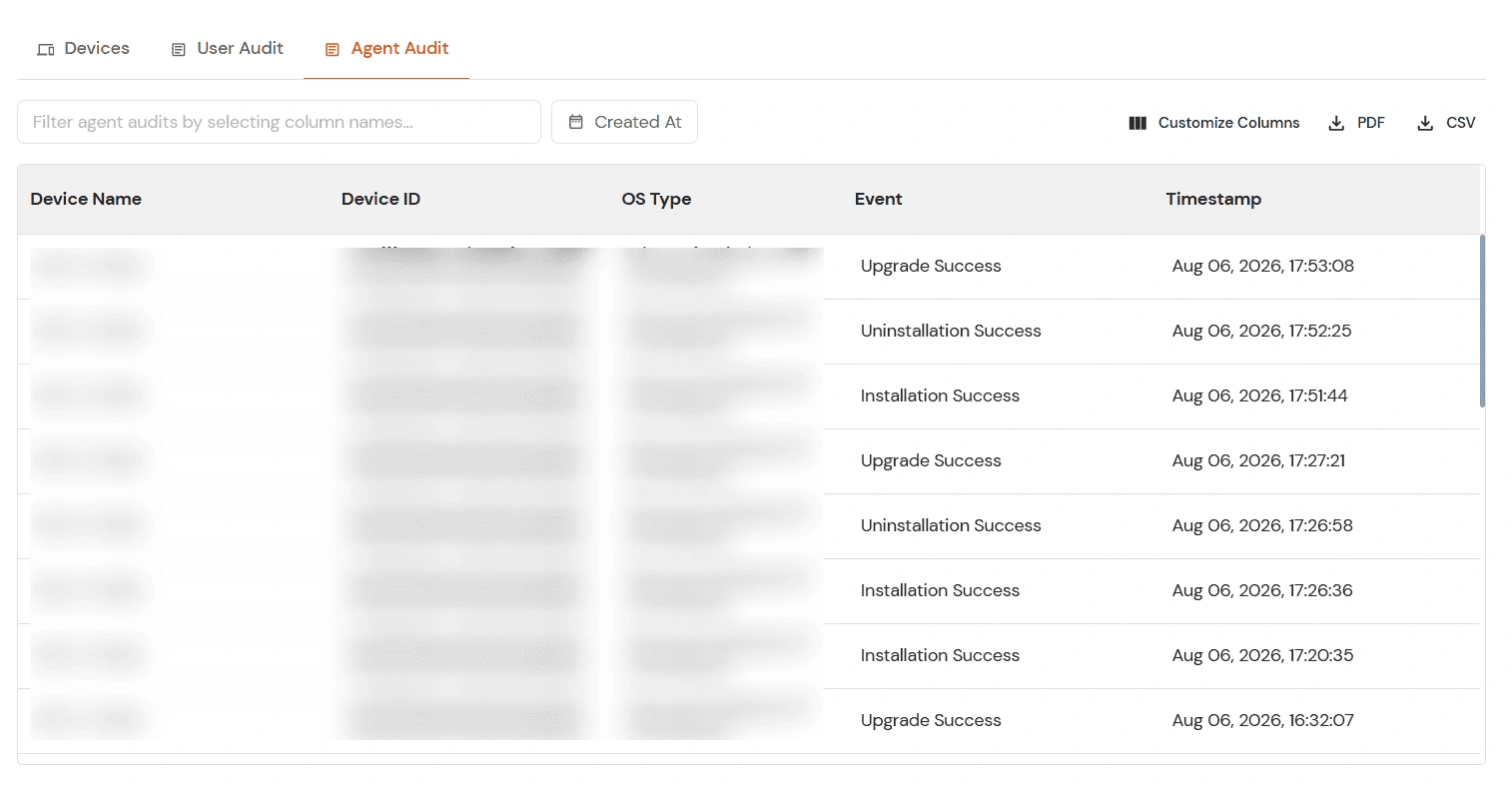Image resolution: width=1512 pixels, height=786 pixels.
Task: Click the download icon next to CSV
Action: 1425,123
